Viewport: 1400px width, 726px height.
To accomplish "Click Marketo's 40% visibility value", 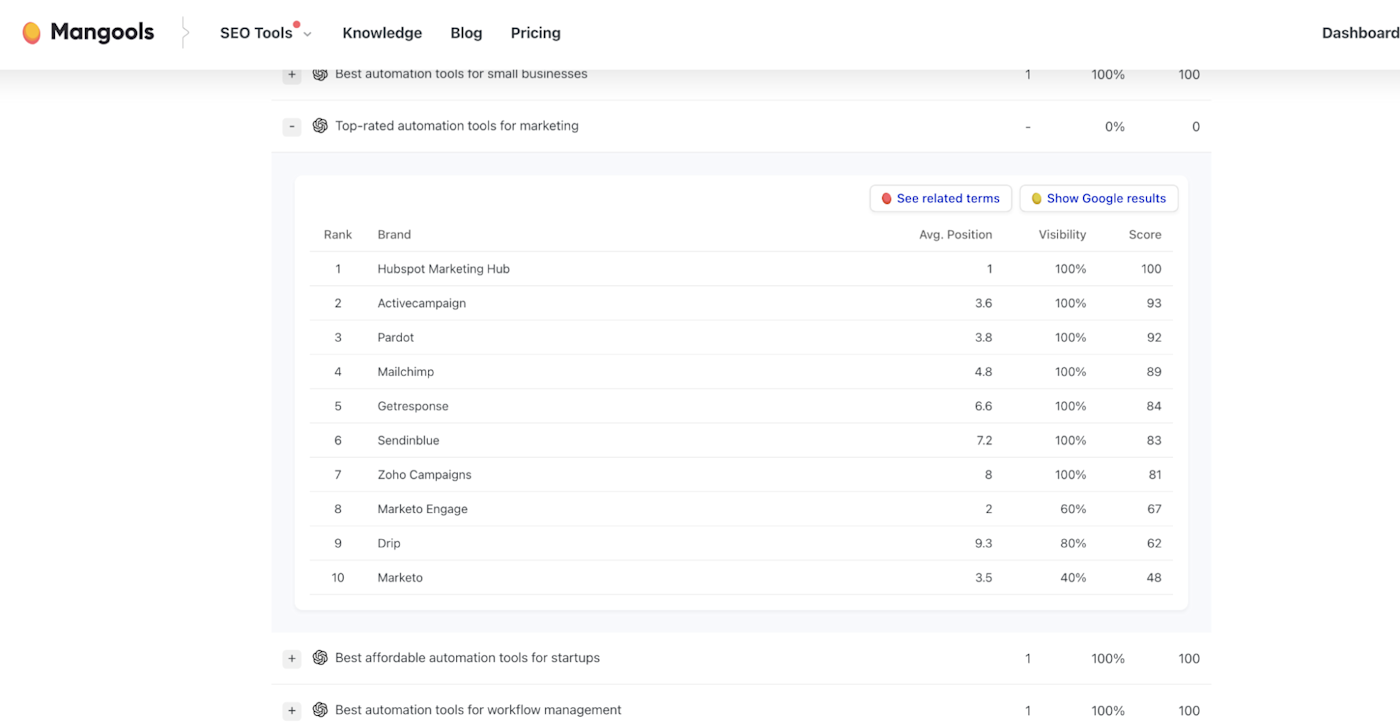I will (1073, 578).
